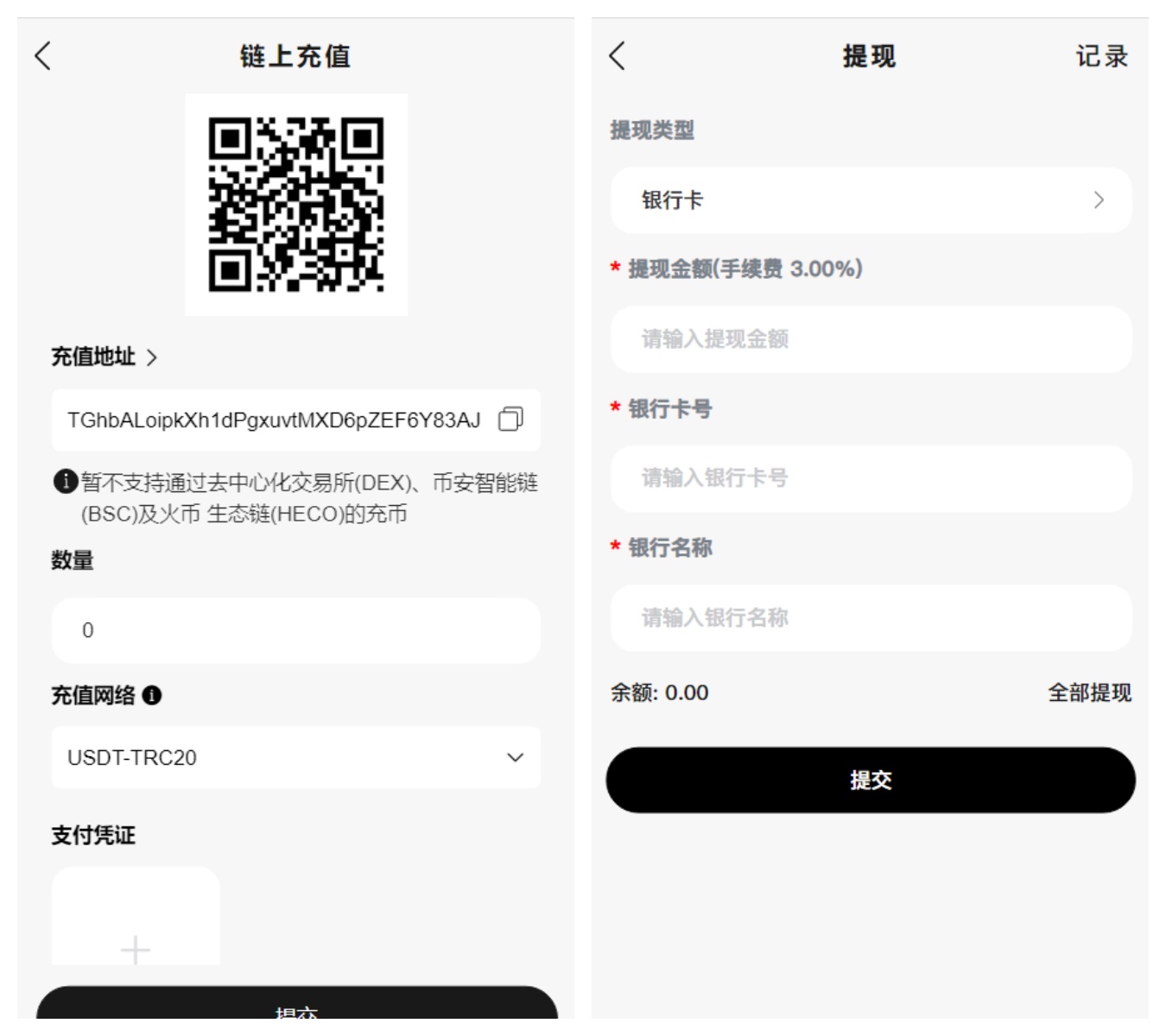Screen dimensions: 1166x1036
Task: Tap 全部提现 to withdraw all balance
Action: pyautogui.click(x=1089, y=692)
